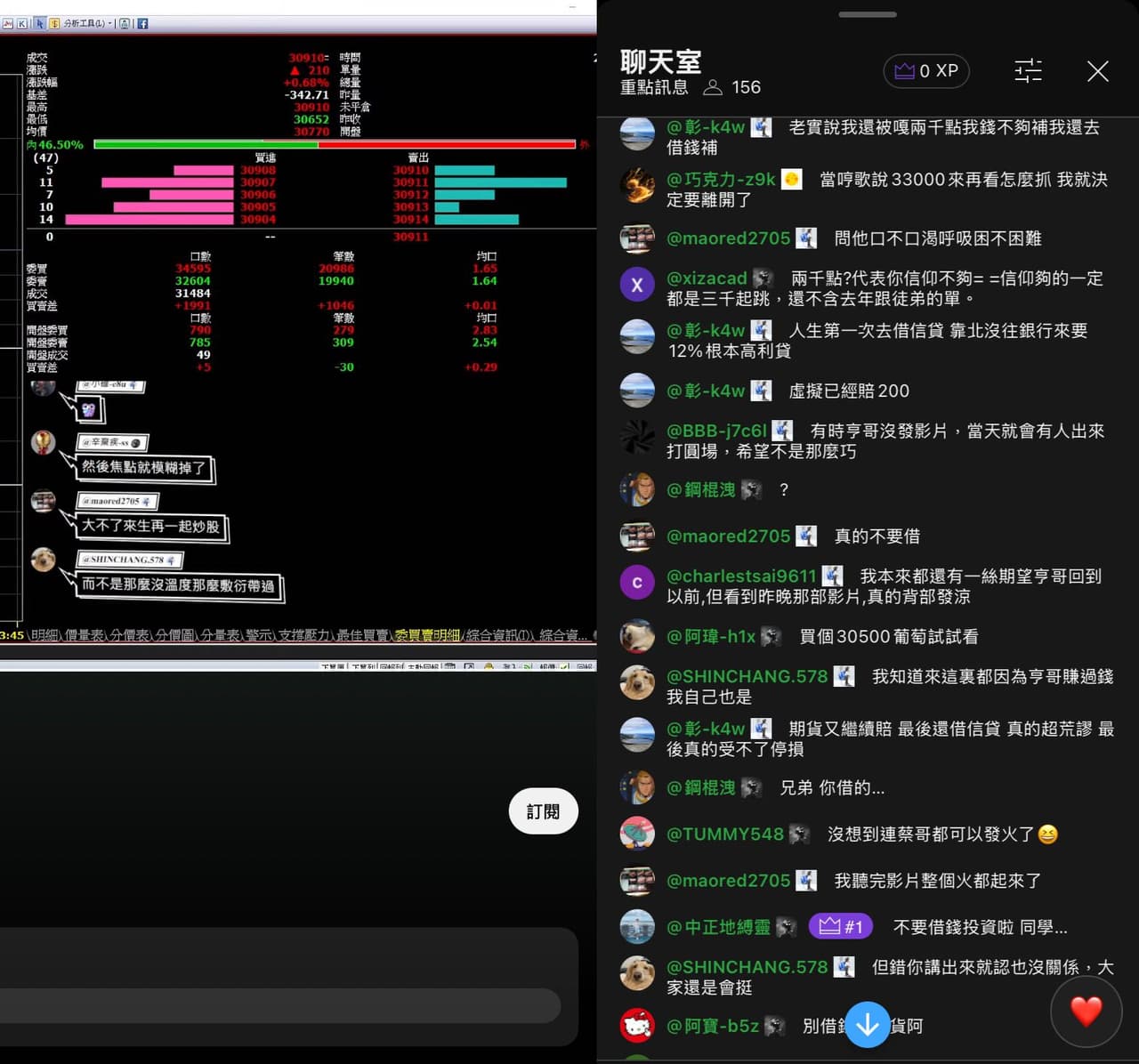Click the 訂閱 subscribe button

(x=543, y=811)
